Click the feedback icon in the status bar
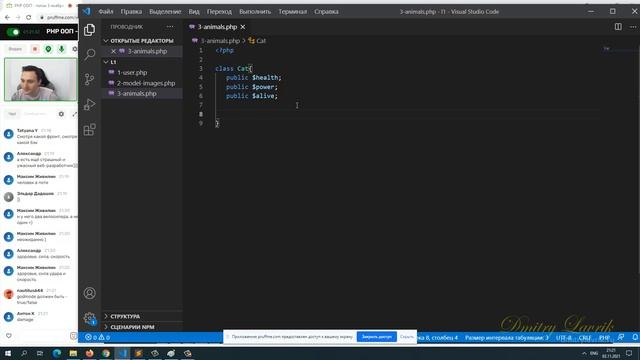640x360 pixels. point(621,337)
